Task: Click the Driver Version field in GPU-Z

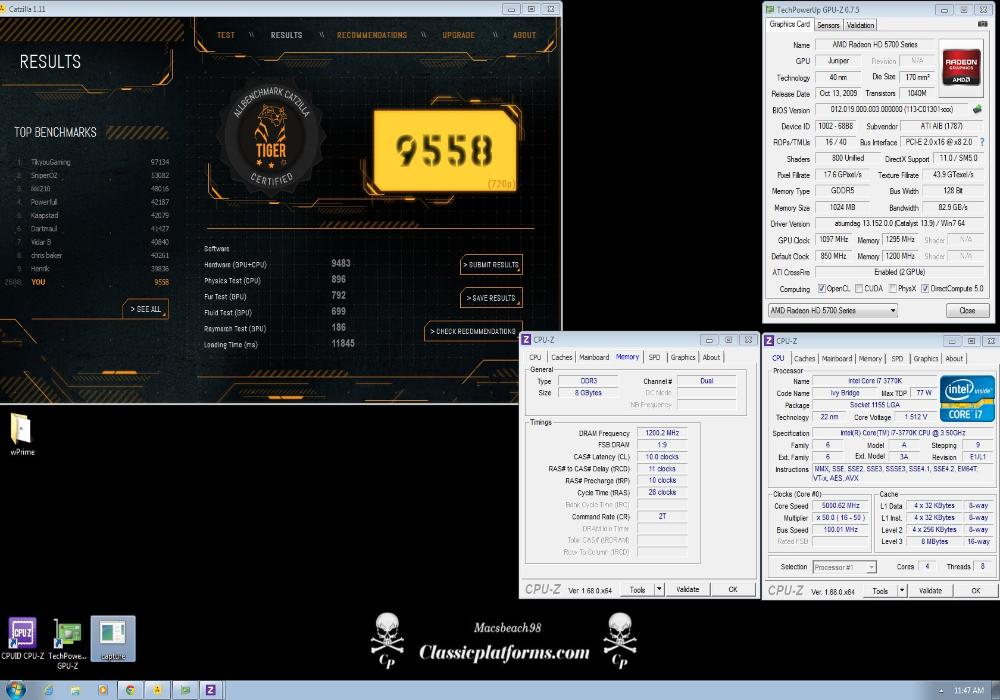Action: (900, 224)
